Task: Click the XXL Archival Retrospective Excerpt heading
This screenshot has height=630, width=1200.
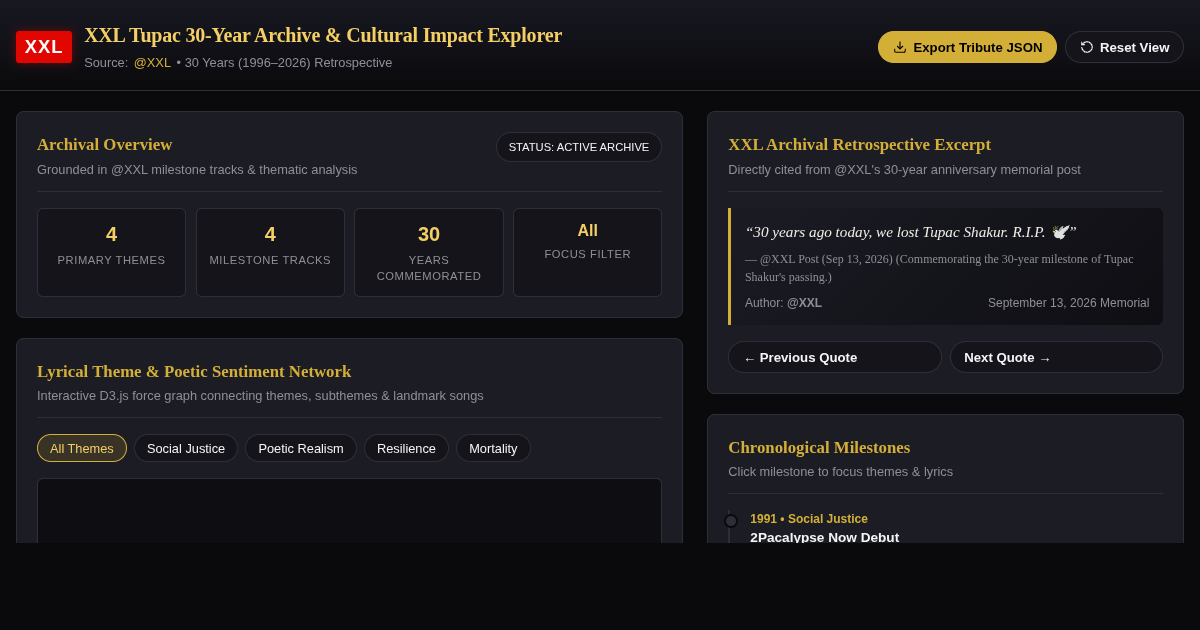Action: [x=859, y=144]
